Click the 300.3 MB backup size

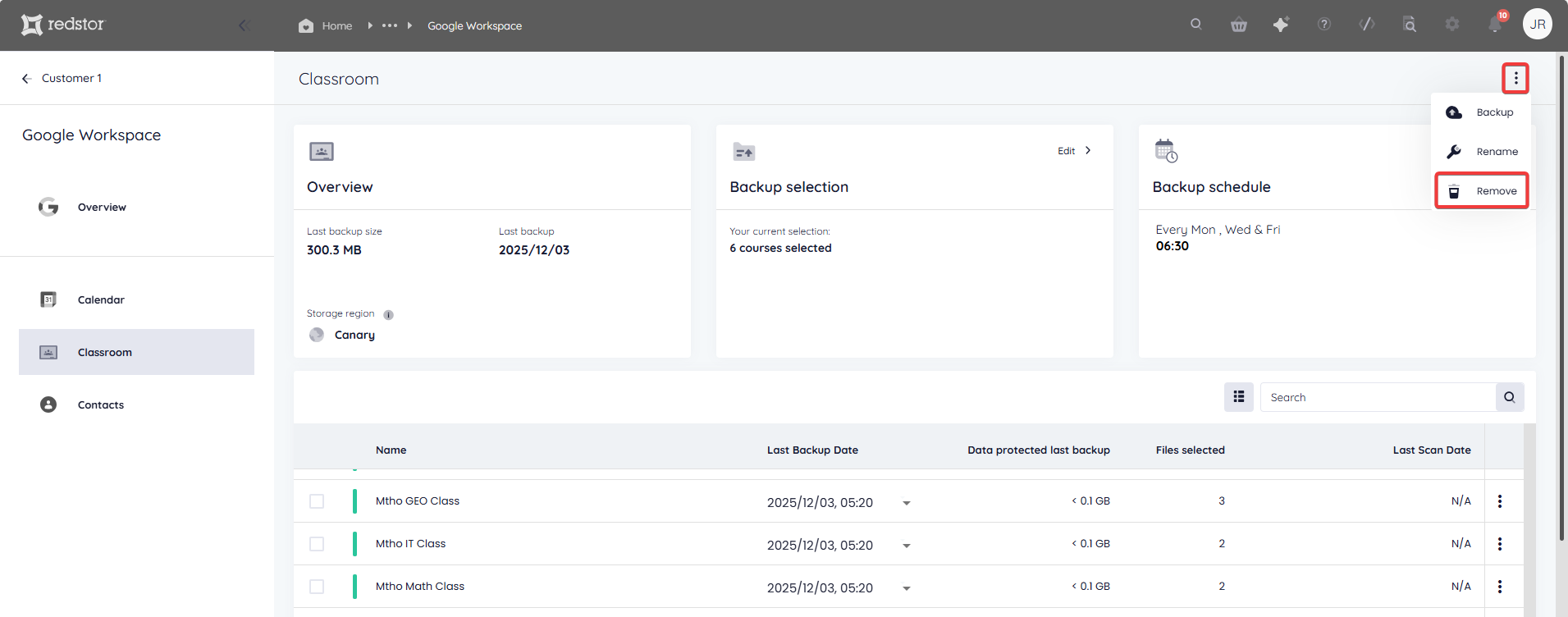coord(334,249)
